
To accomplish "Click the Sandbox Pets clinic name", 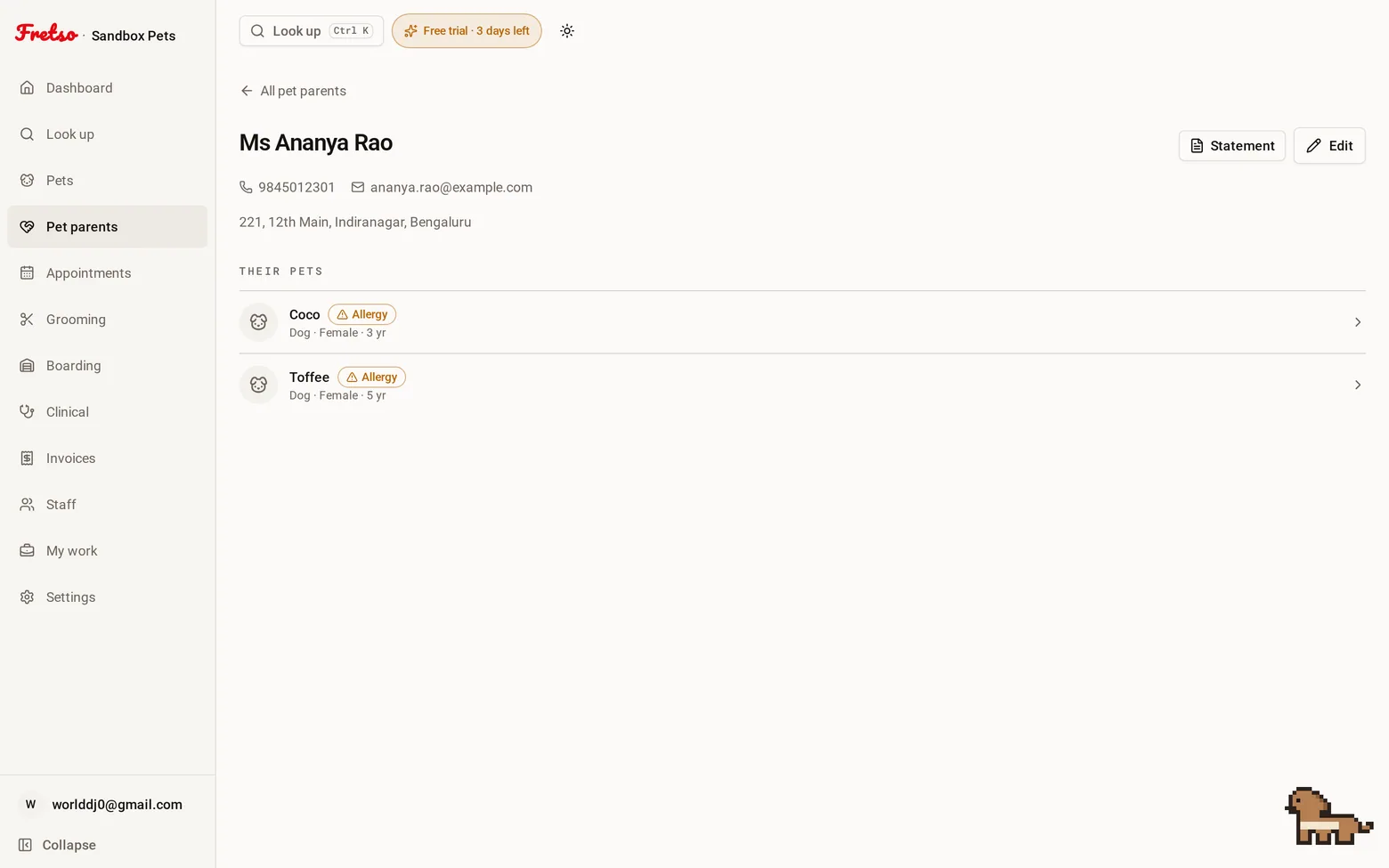I will pyautogui.click(x=134, y=36).
